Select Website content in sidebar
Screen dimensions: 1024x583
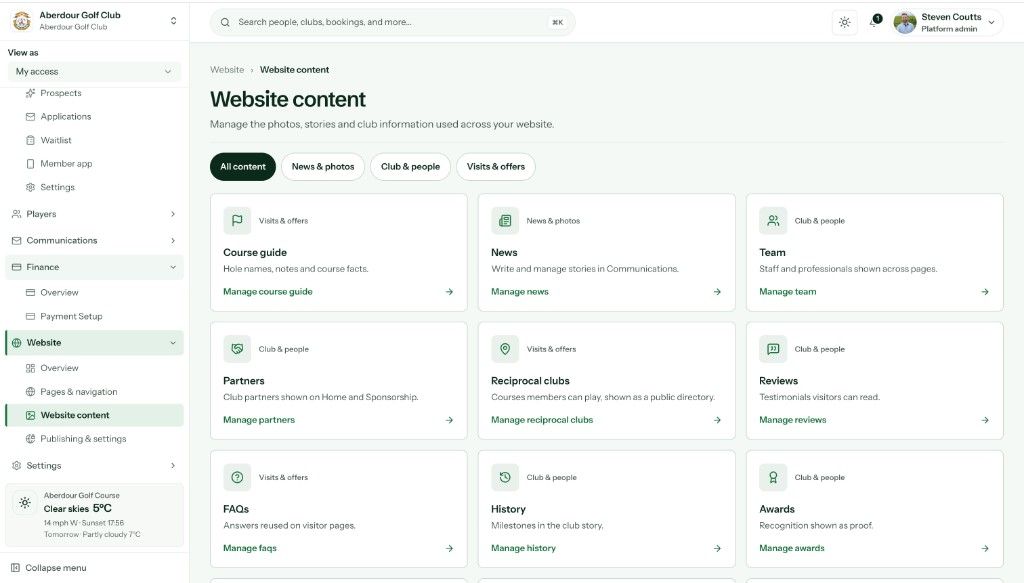coord(95,415)
